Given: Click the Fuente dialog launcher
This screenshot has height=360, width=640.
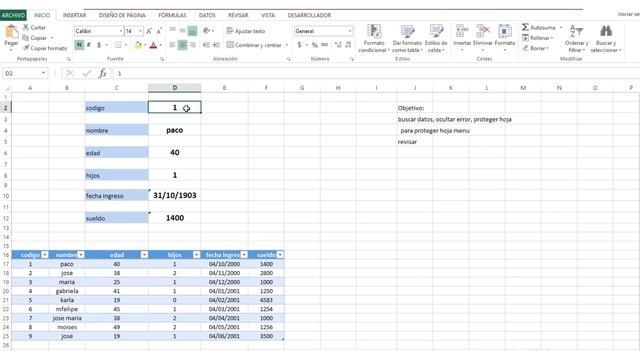Looking at the screenshot, I should pyautogui.click(x=162, y=59).
